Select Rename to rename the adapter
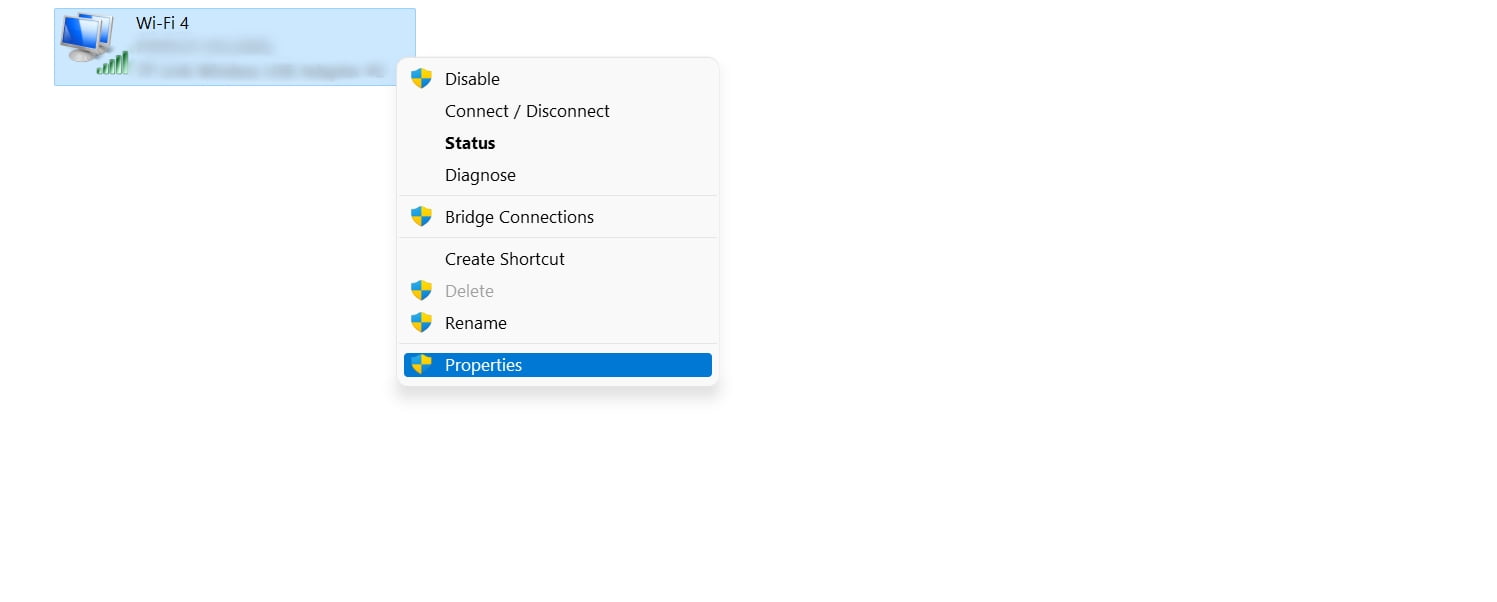1497x602 pixels. click(x=476, y=322)
